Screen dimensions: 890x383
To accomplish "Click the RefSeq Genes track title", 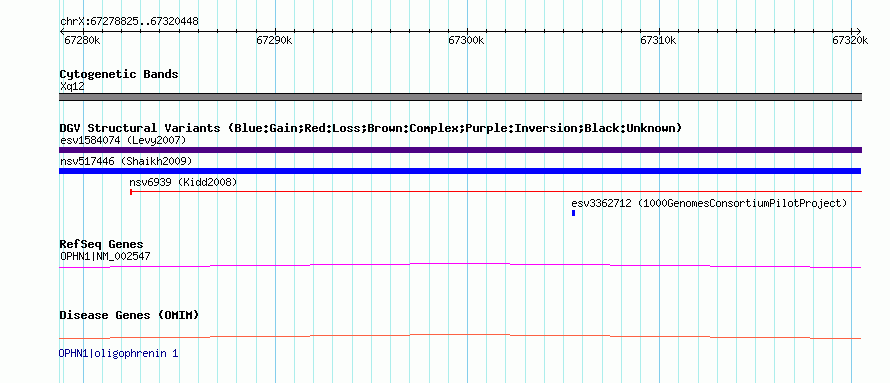I will coord(102,245).
